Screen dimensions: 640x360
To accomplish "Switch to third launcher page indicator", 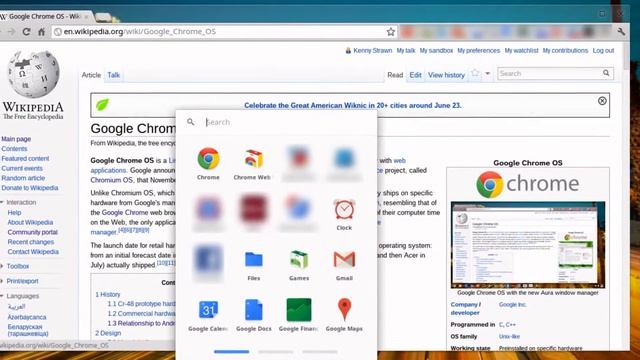I will pos(320,351).
